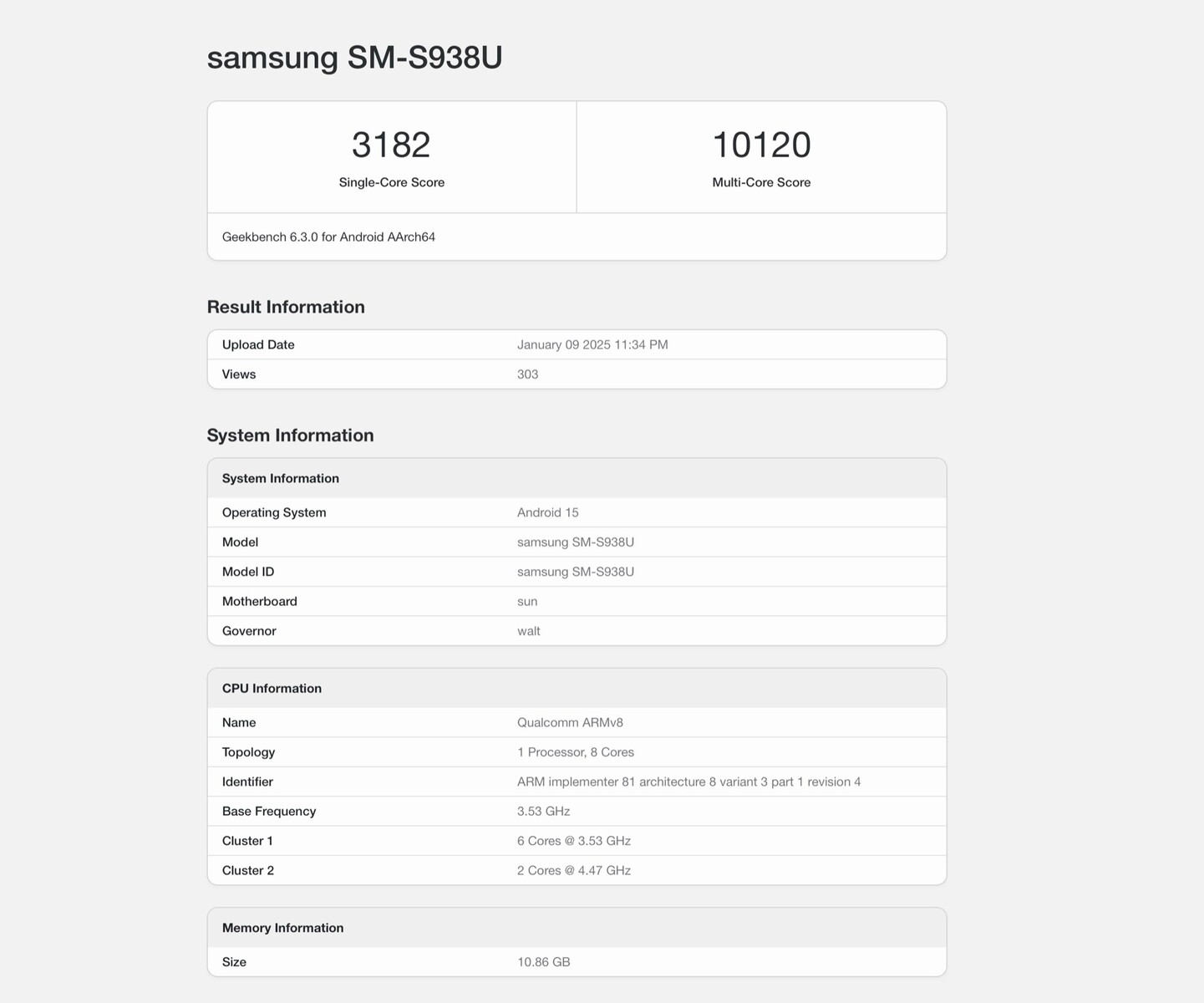1204x1003 pixels.
Task: Click the Motherboard value sun
Action: (x=527, y=602)
